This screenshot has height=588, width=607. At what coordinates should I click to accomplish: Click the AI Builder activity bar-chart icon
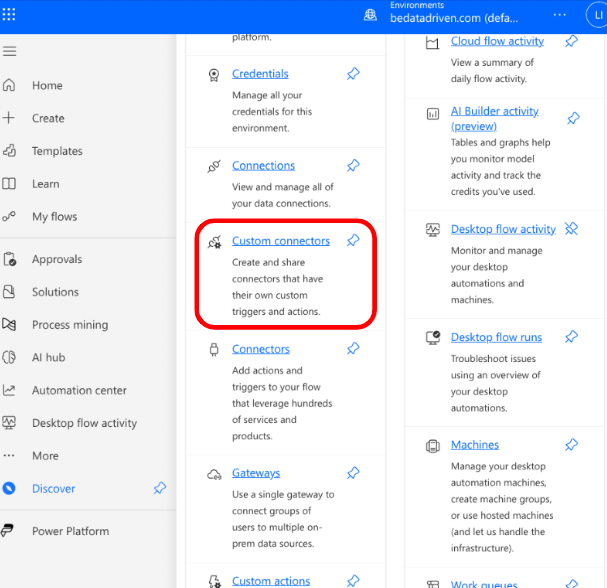(x=432, y=114)
